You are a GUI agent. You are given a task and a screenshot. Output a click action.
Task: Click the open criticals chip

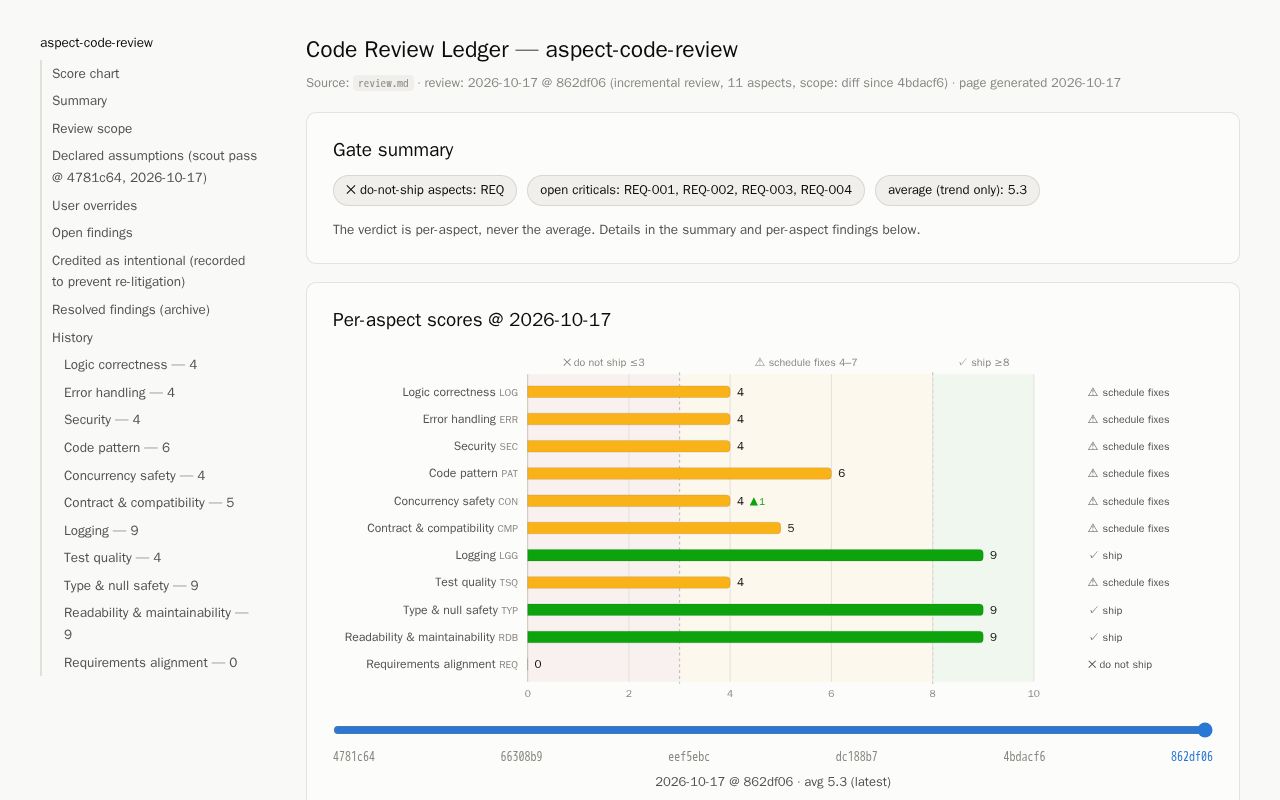click(696, 190)
